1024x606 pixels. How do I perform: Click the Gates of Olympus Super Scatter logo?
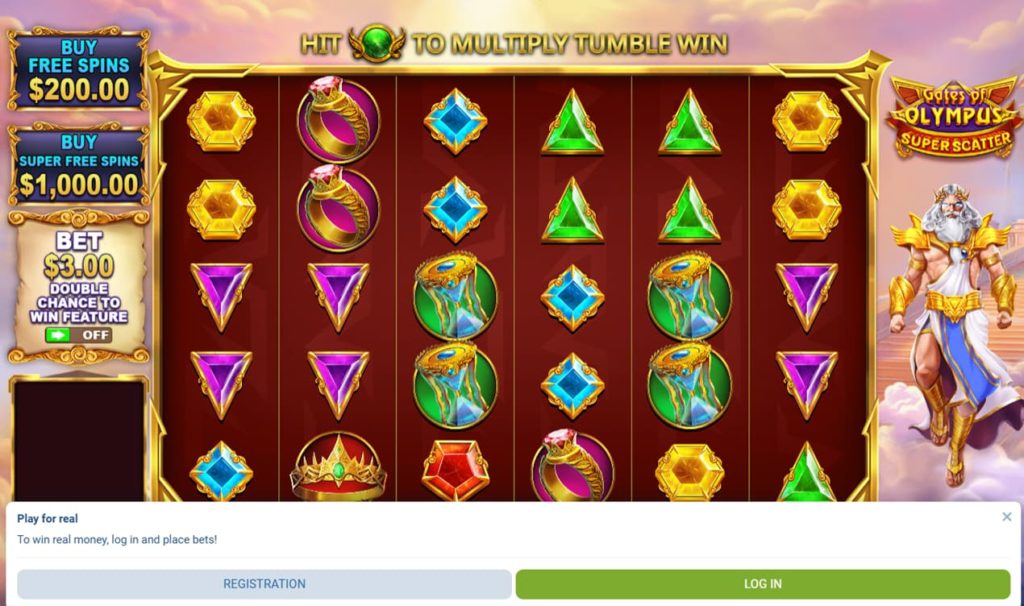[x=954, y=118]
